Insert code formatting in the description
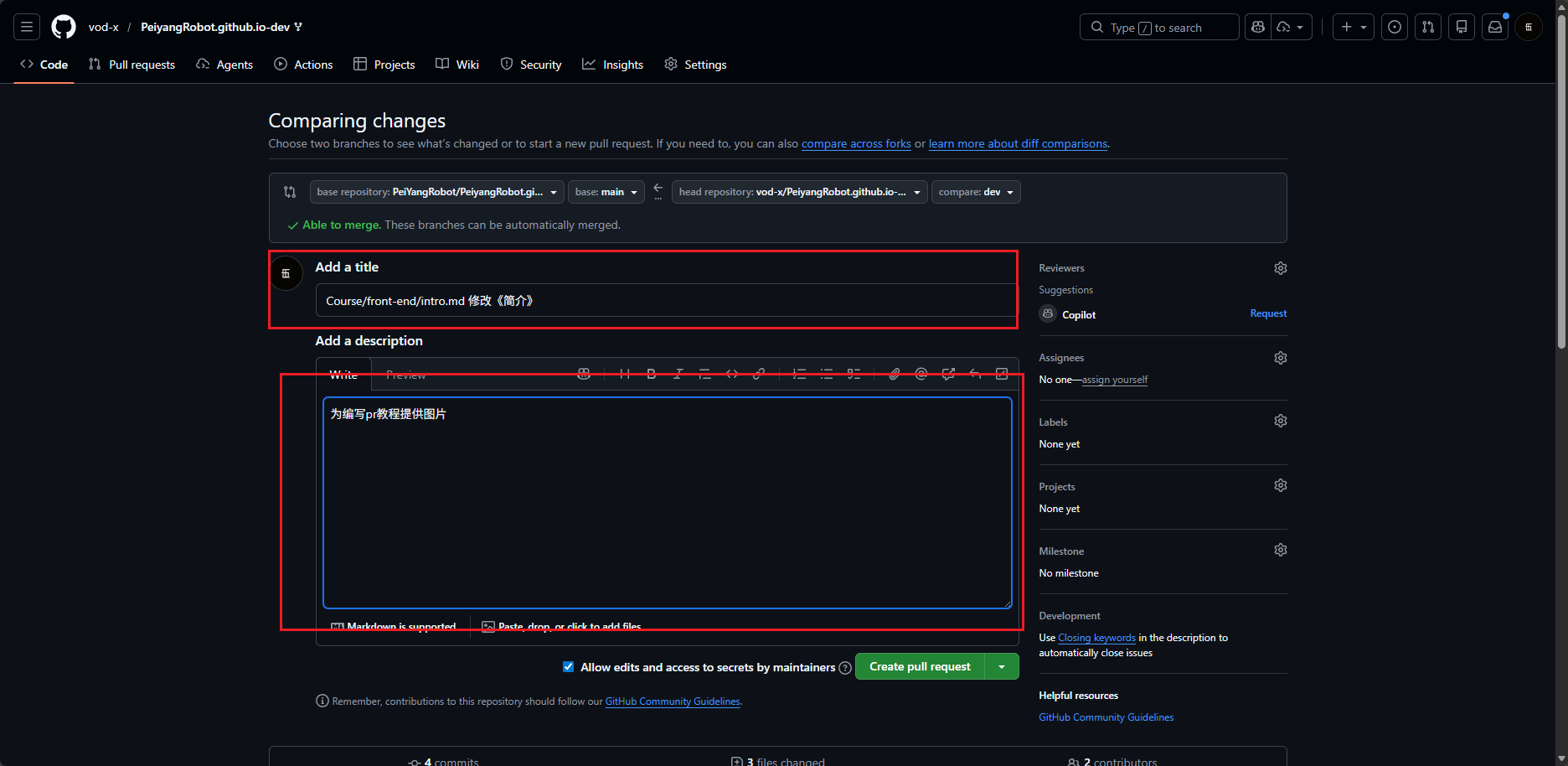The height and width of the screenshot is (766, 1568). pyautogui.click(x=732, y=374)
